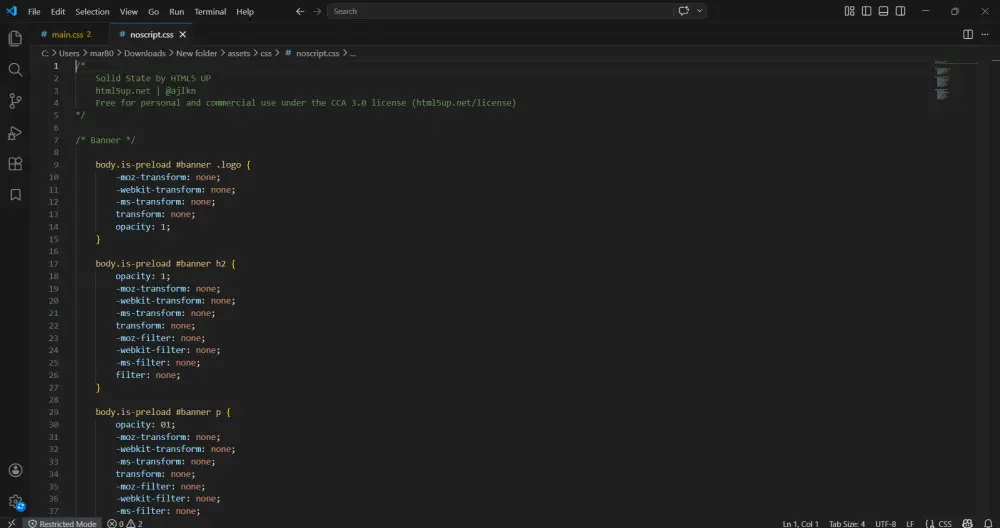Open the Search view in activity bar
This screenshot has height=528, width=1000.
point(15,70)
